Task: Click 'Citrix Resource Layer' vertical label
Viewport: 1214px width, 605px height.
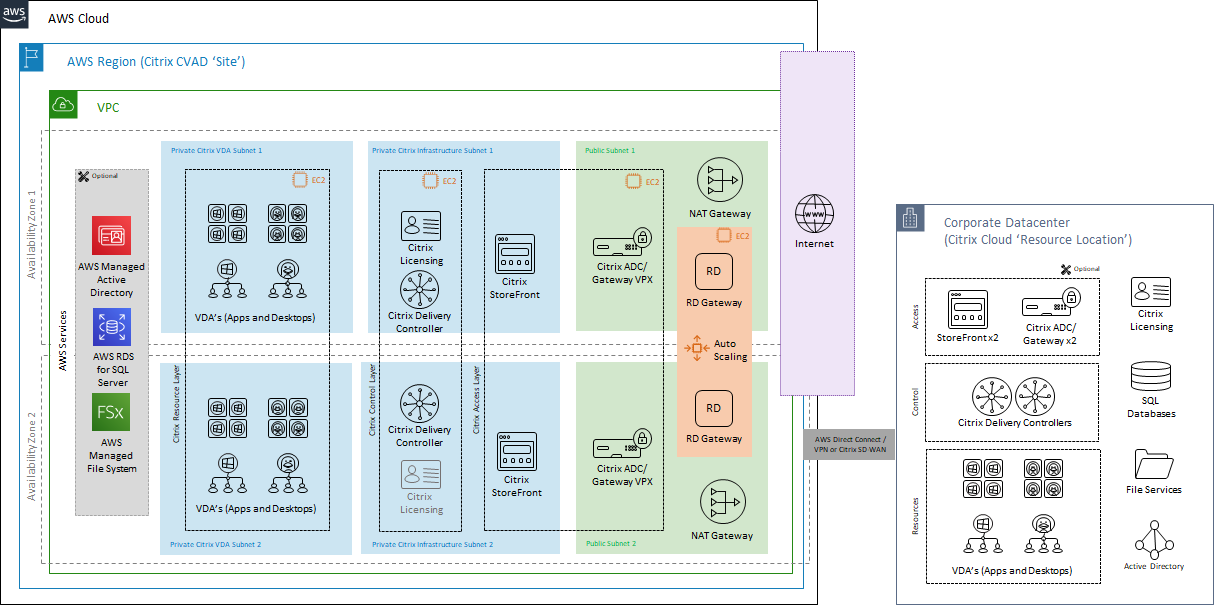Action: coord(177,402)
